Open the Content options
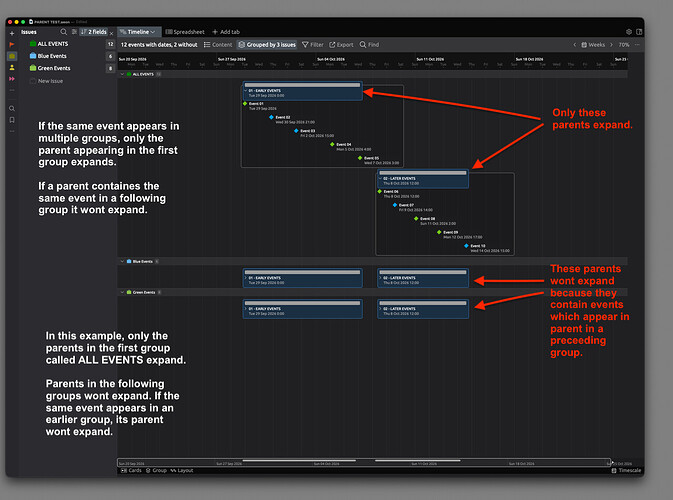673x500 pixels. click(218, 45)
